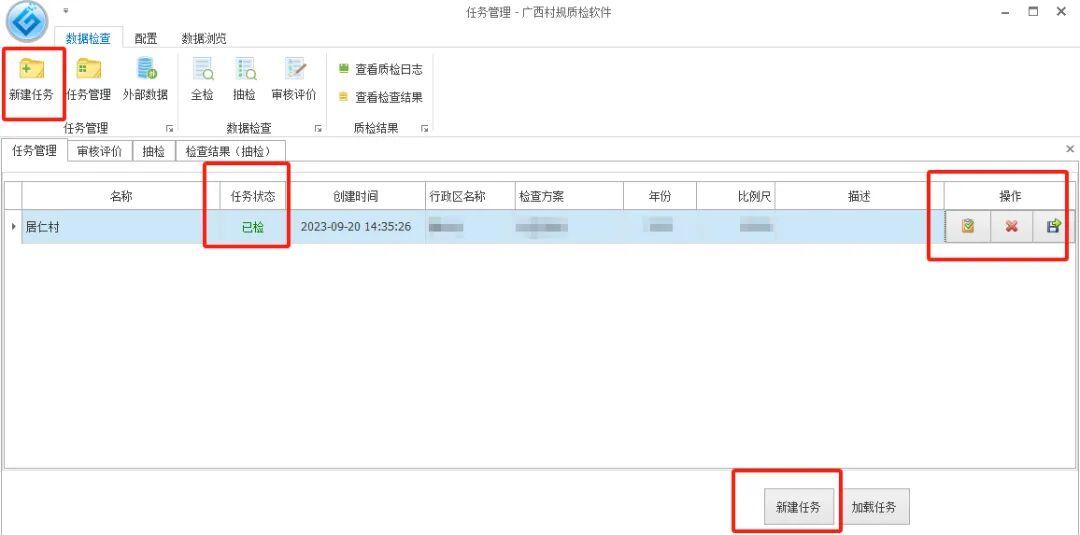The image size is (1080, 535).
Task: Click 行政区名称 column header
Action: tap(470, 196)
